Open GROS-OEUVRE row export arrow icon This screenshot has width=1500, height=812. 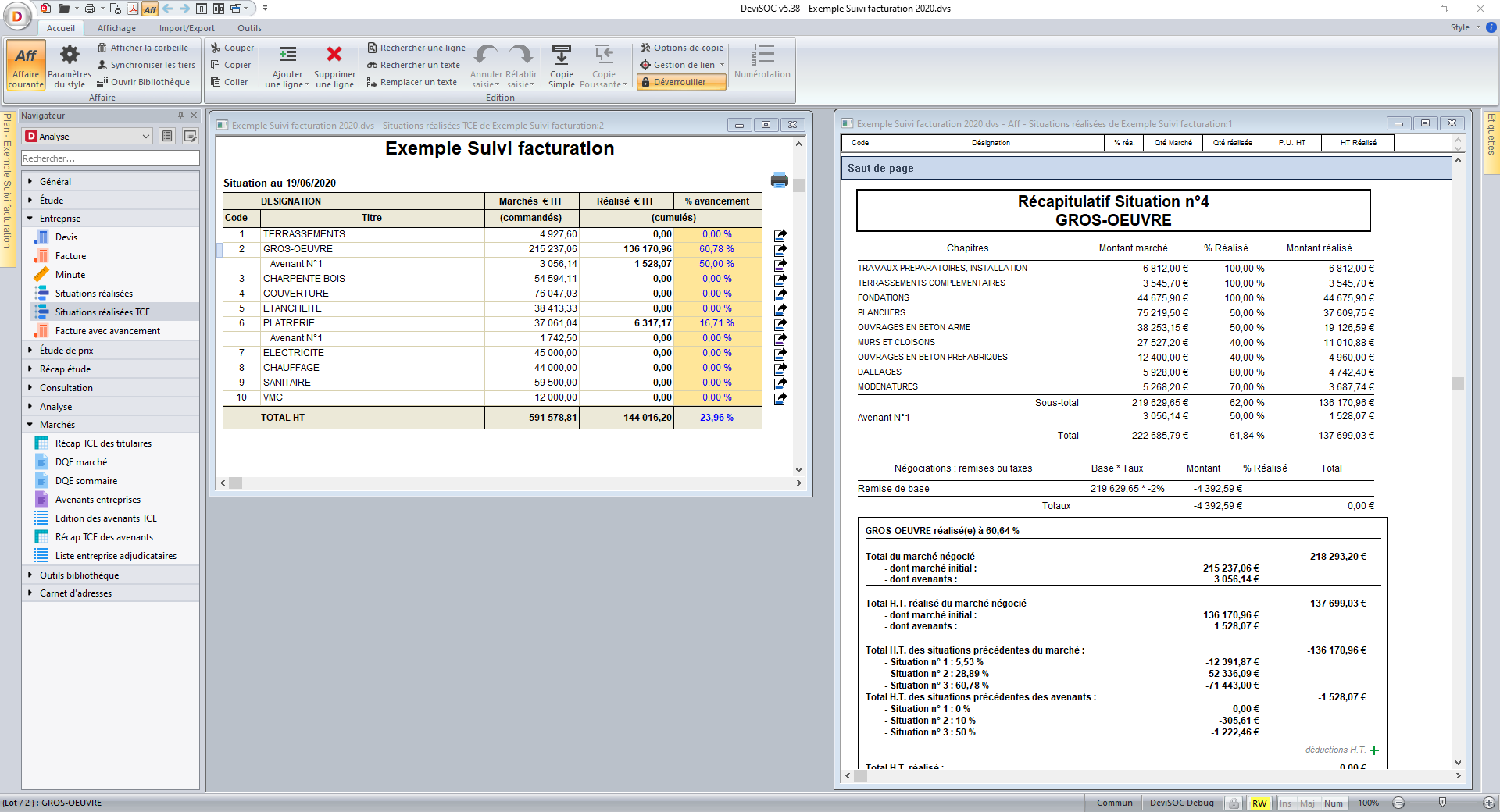click(x=780, y=250)
